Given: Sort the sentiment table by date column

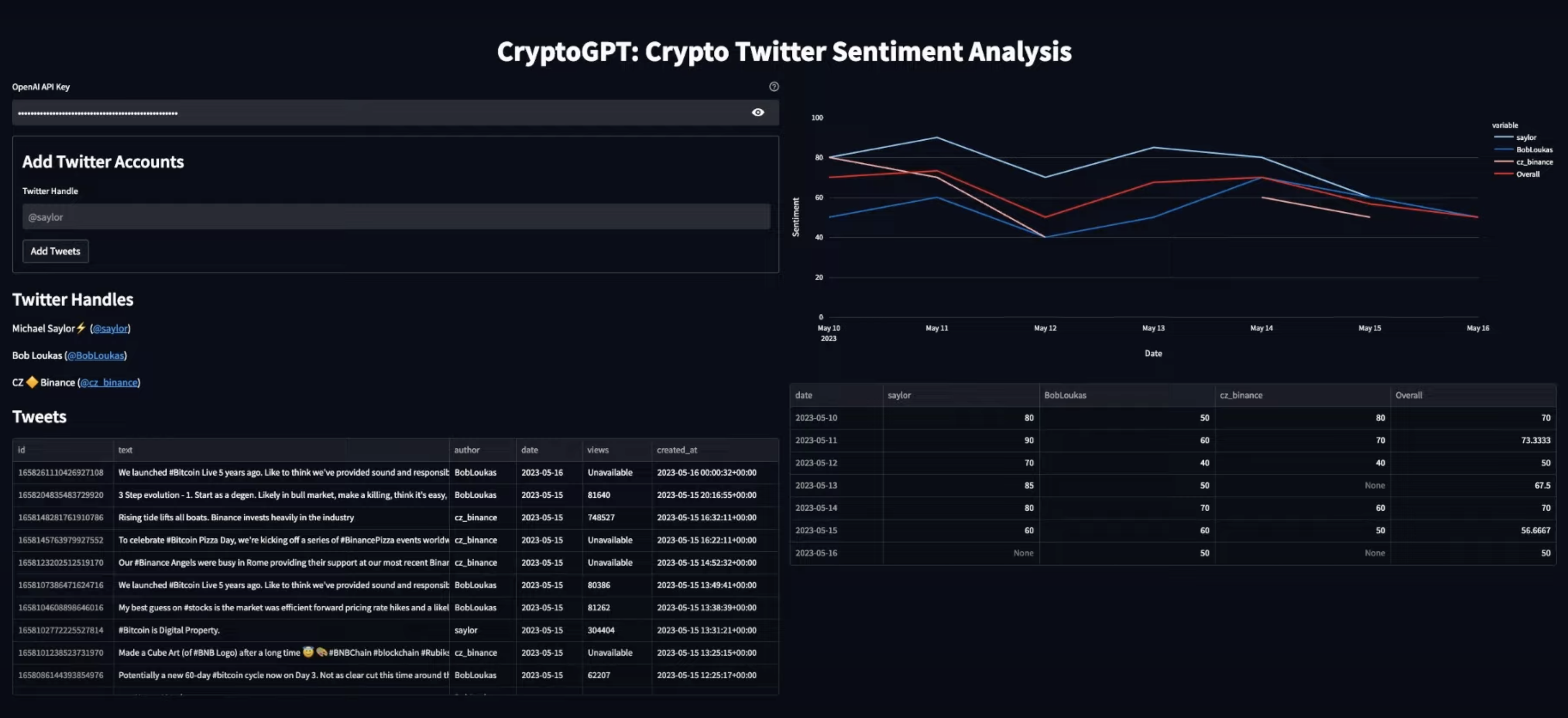Looking at the screenshot, I should point(804,395).
